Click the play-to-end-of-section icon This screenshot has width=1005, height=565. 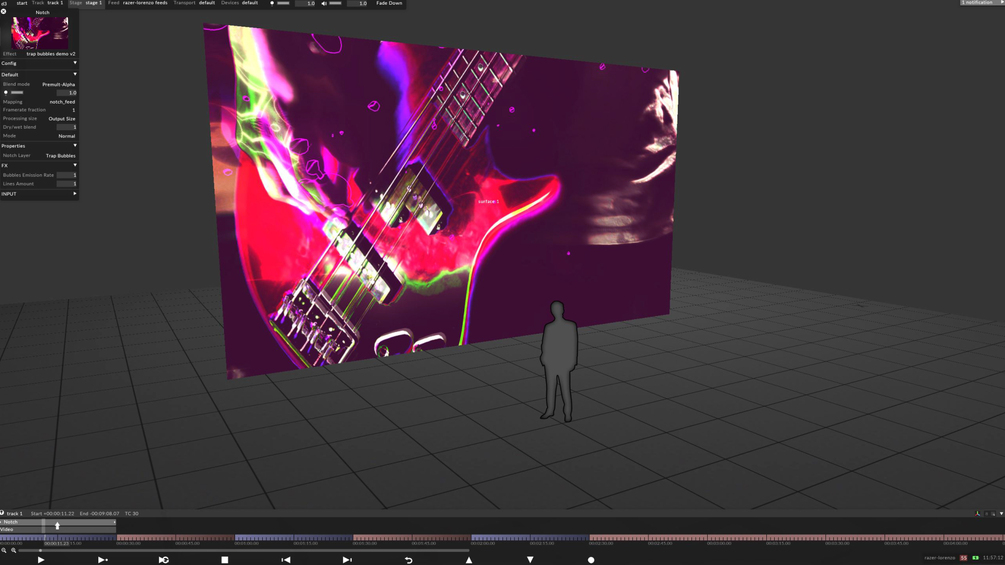(x=102, y=560)
